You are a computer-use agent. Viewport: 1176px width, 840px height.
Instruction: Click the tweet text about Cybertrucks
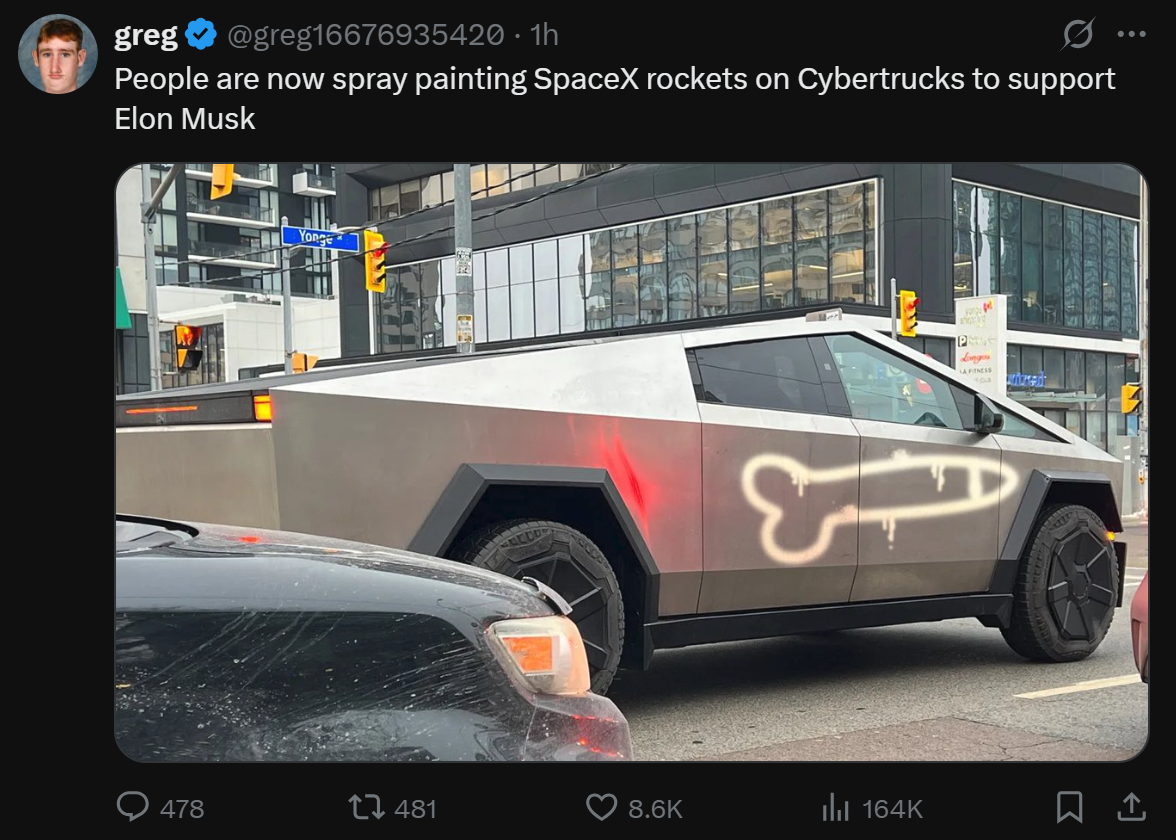tap(615, 98)
